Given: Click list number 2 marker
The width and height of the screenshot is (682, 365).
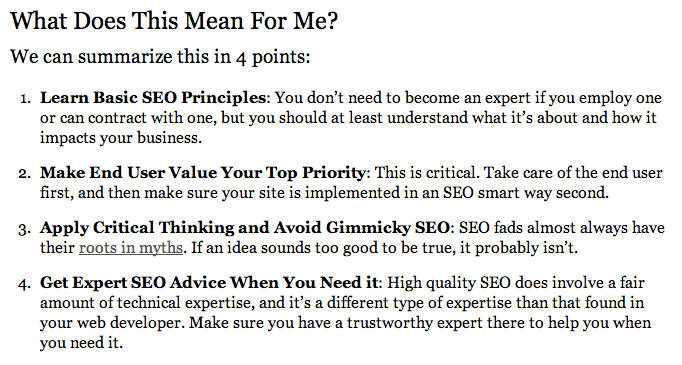Looking at the screenshot, I should click(25, 174).
